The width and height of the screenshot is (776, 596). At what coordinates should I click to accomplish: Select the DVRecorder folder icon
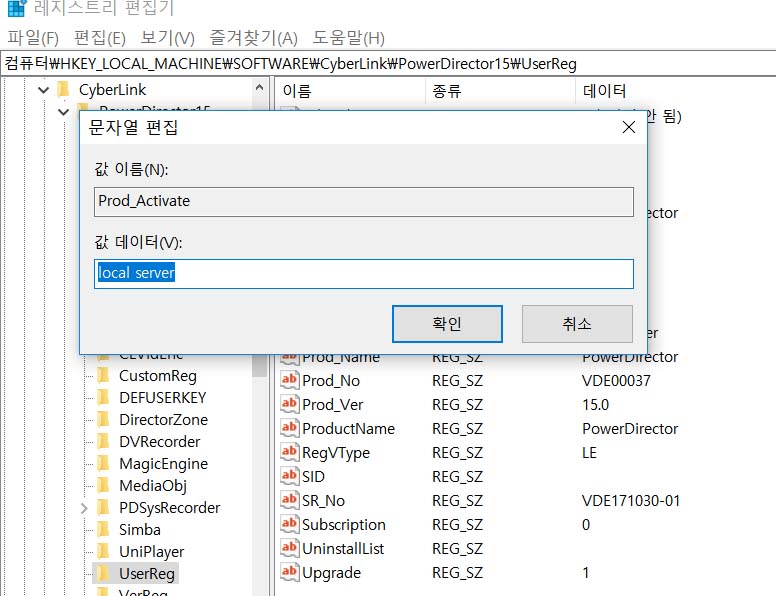pyautogui.click(x=103, y=441)
